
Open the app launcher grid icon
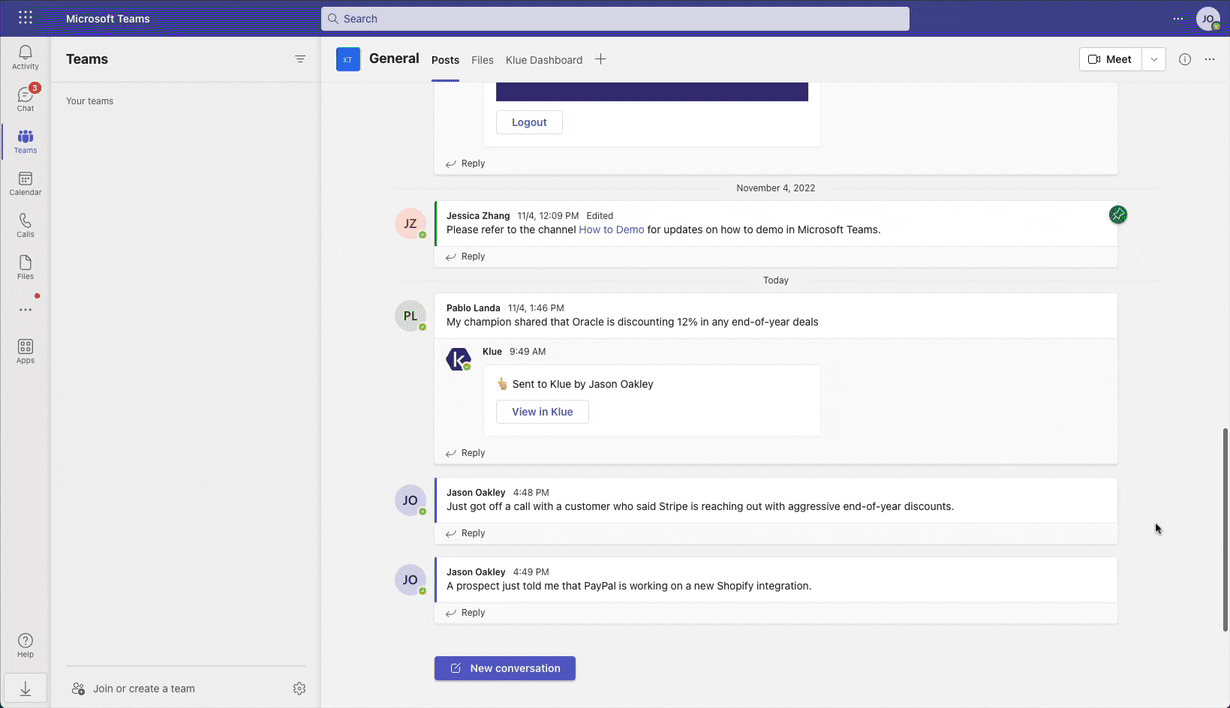tap(25, 18)
